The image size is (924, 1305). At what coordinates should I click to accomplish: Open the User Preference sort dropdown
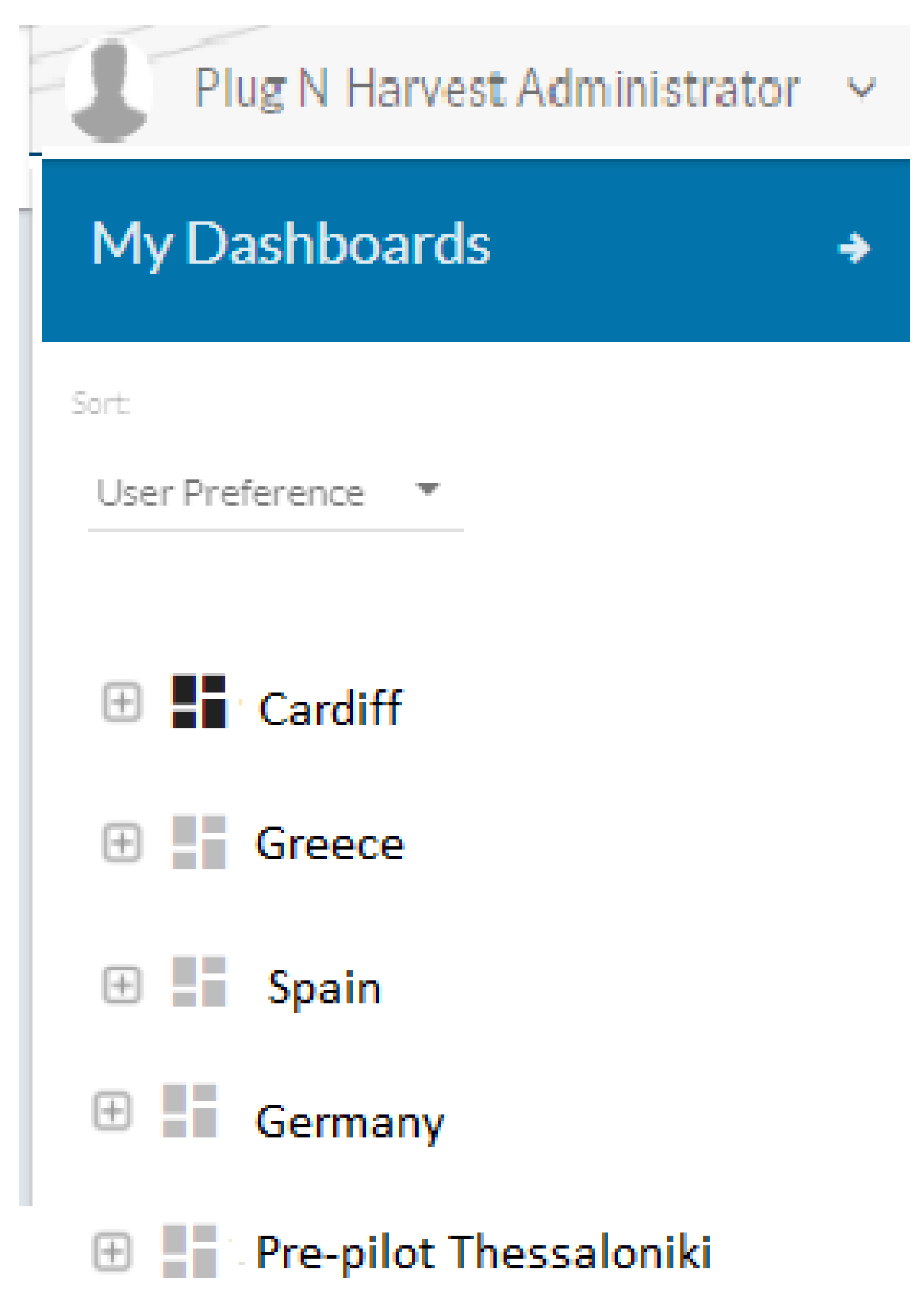pos(269,493)
